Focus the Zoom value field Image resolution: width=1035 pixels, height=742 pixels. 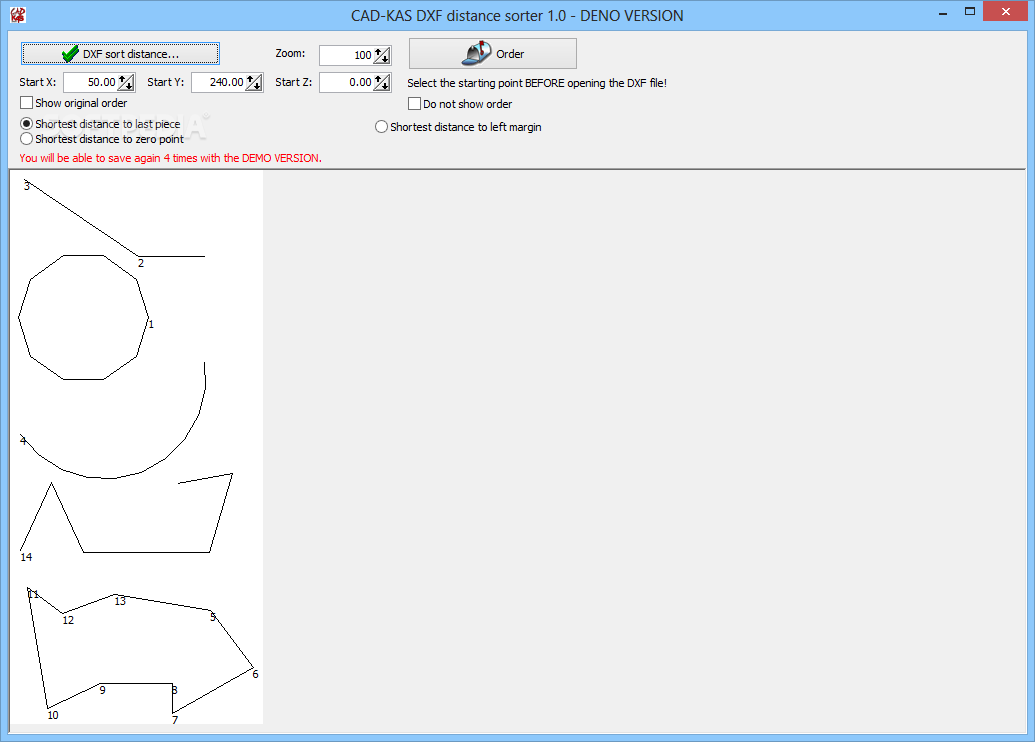pyautogui.click(x=347, y=55)
